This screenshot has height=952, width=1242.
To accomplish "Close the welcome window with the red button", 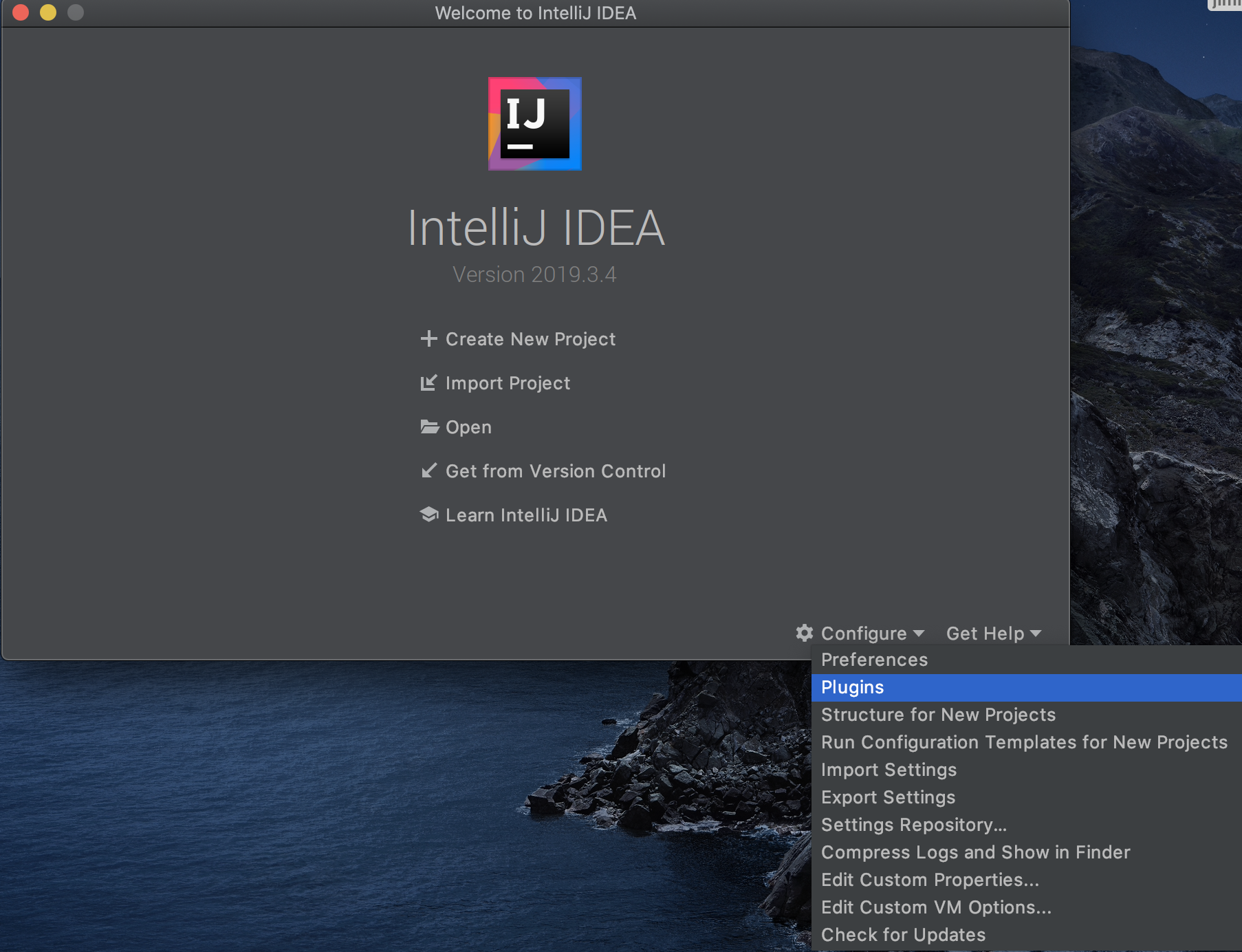I will pyautogui.click(x=21, y=12).
